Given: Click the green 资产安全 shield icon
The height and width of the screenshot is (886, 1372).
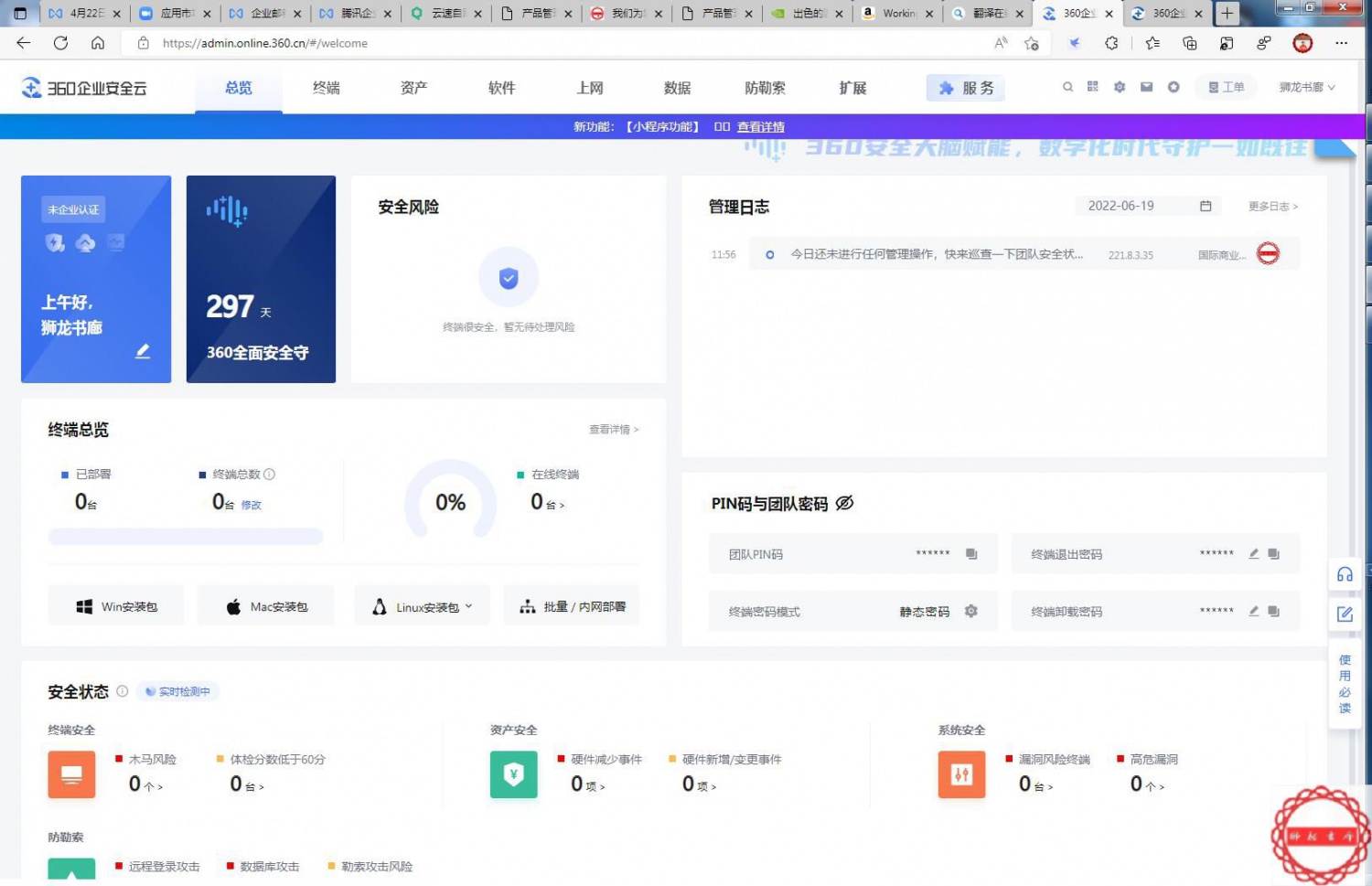Looking at the screenshot, I should (514, 774).
